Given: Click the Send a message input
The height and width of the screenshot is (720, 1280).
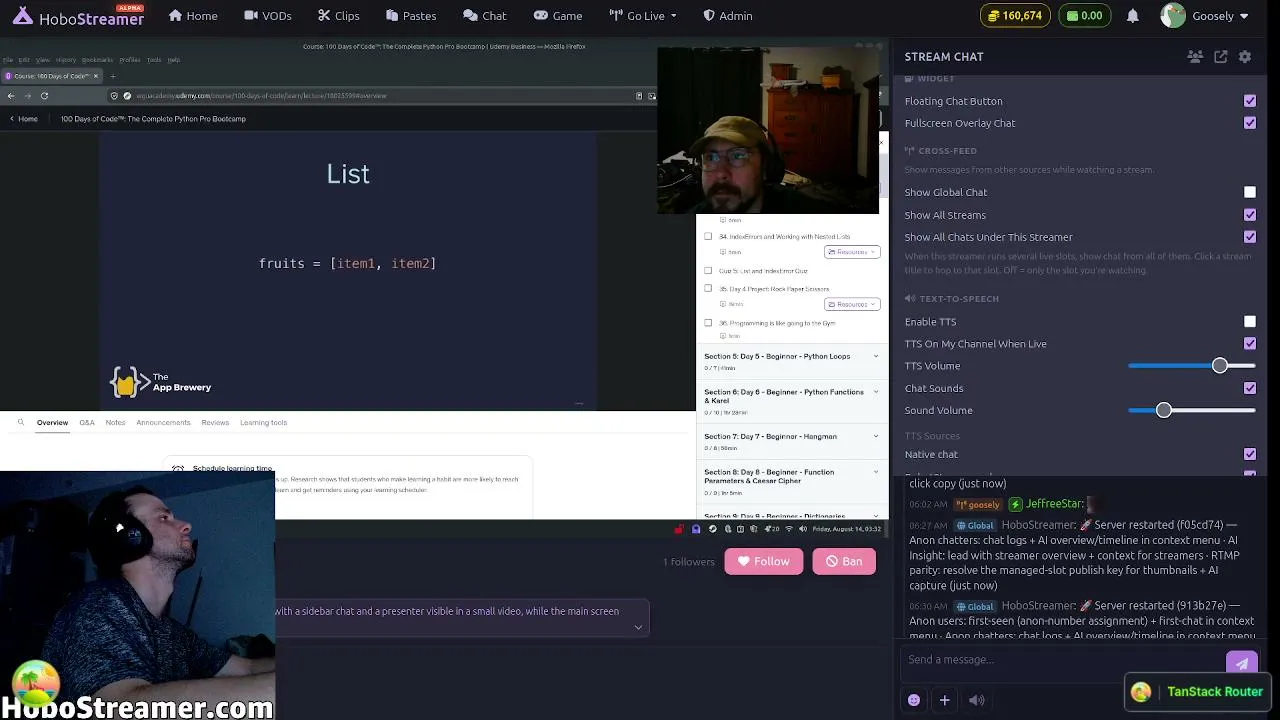Looking at the screenshot, I should pyautogui.click(x=1062, y=660).
